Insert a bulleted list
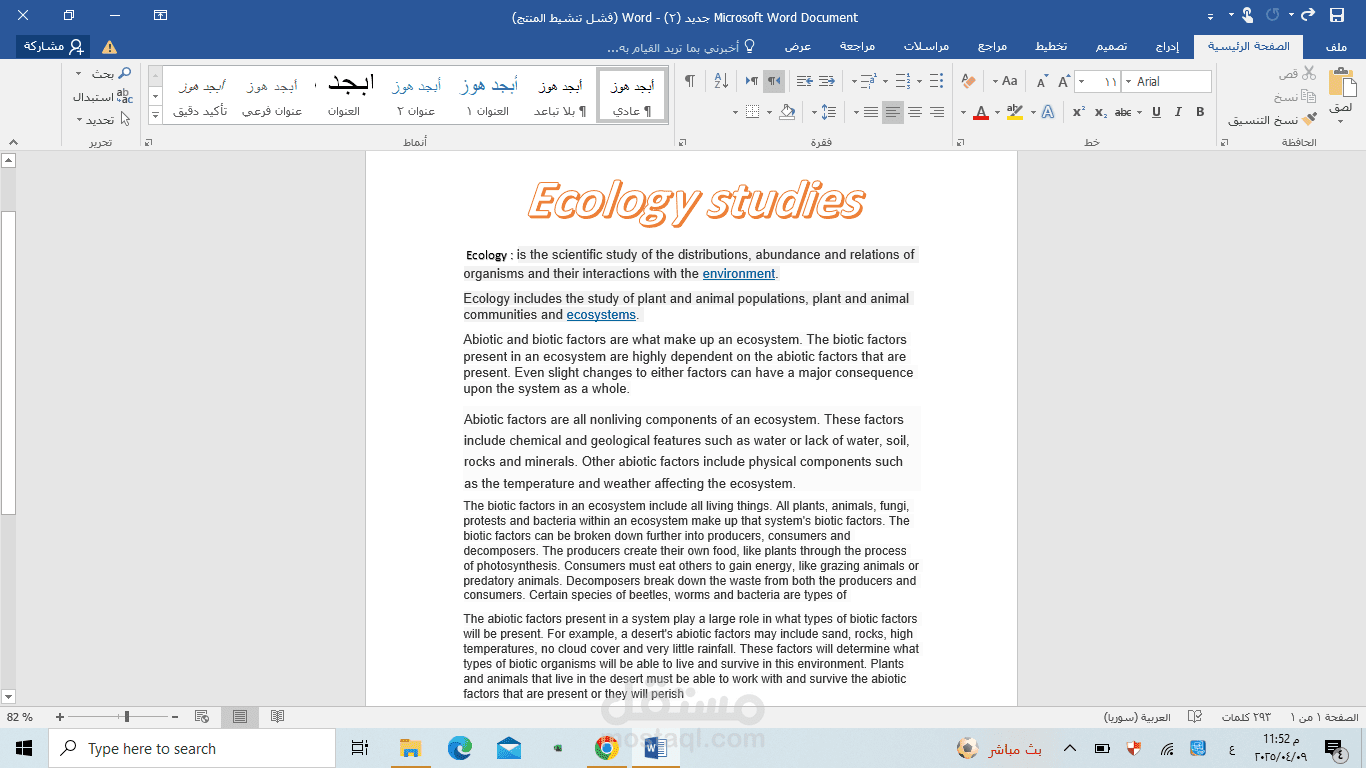 coord(936,81)
